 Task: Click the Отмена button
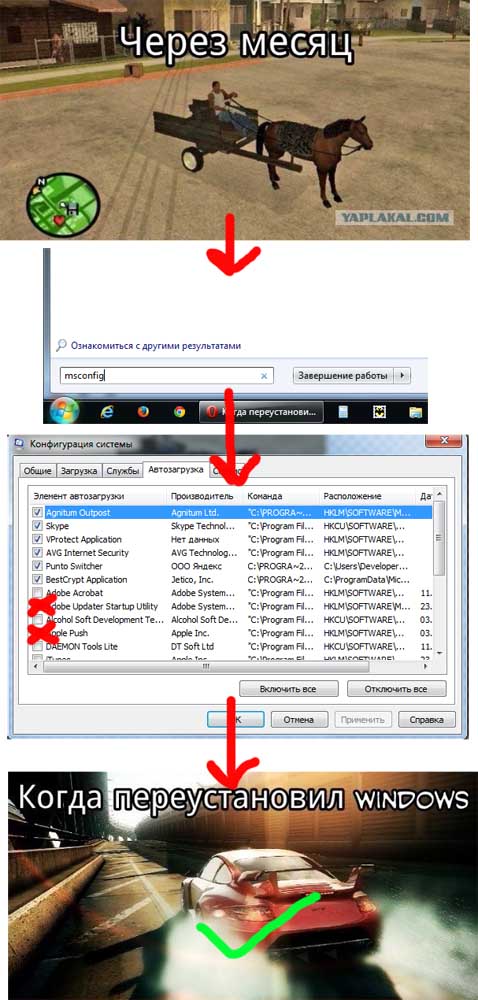coord(299,720)
